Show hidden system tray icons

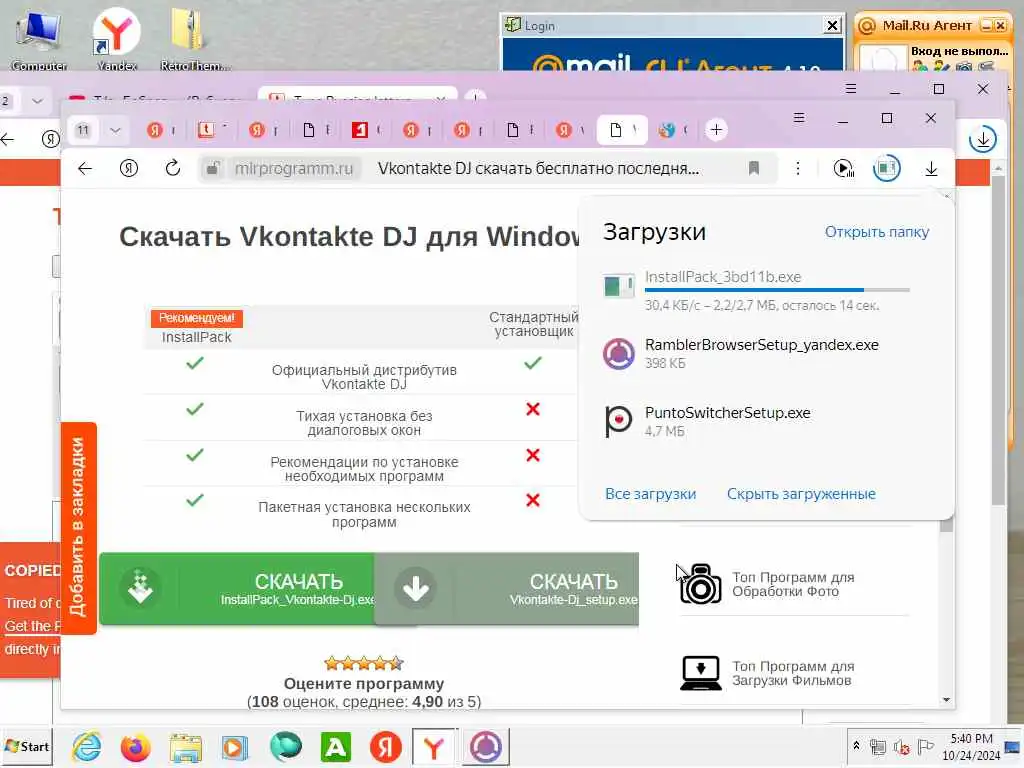click(x=856, y=745)
